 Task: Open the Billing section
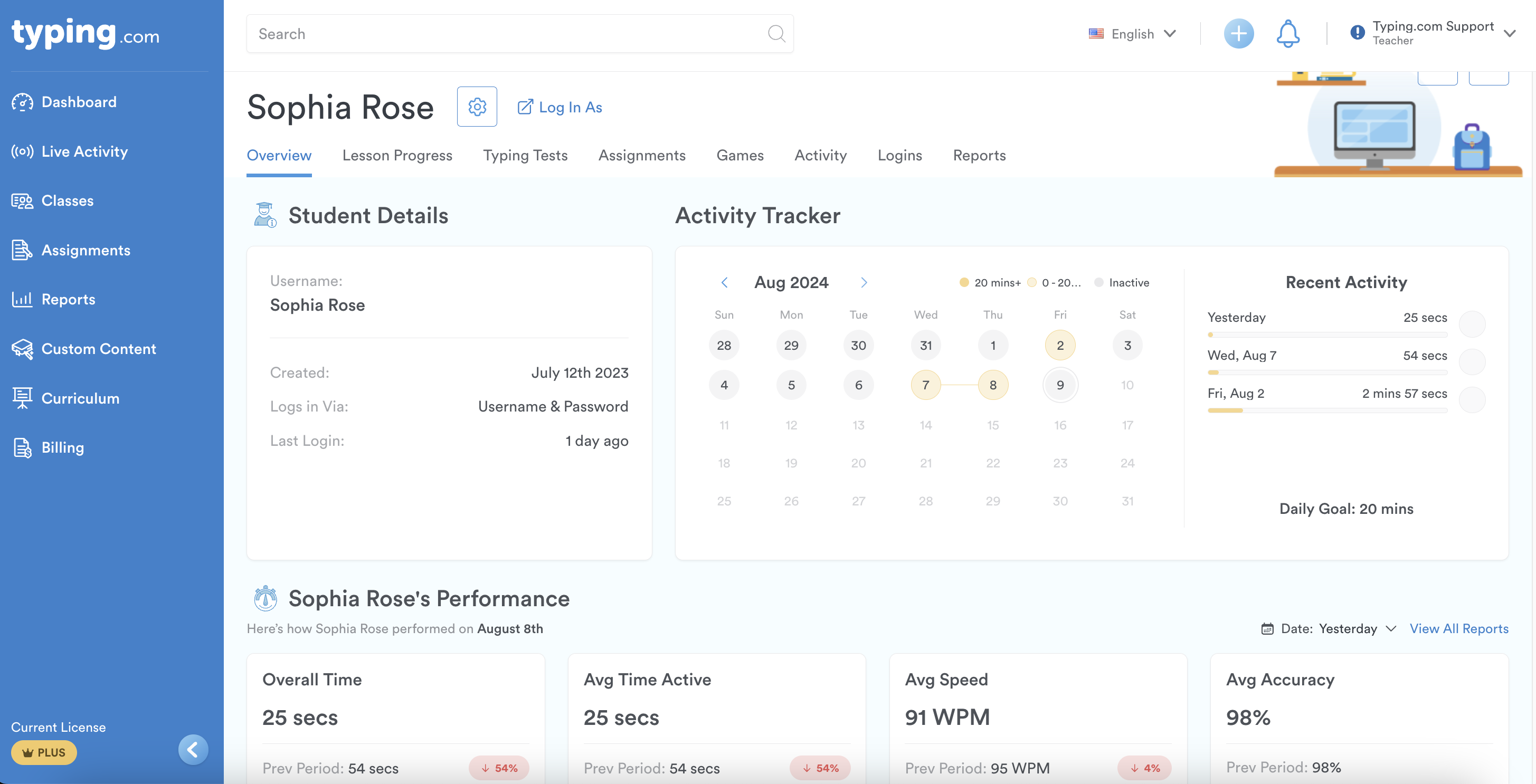pyautogui.click(x=62, y=448)
